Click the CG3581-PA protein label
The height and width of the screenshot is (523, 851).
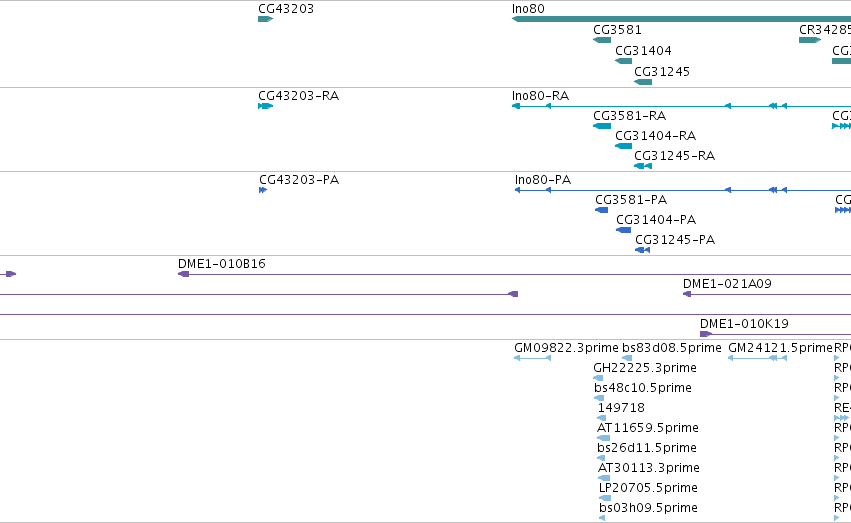click(x=631, y=200)
